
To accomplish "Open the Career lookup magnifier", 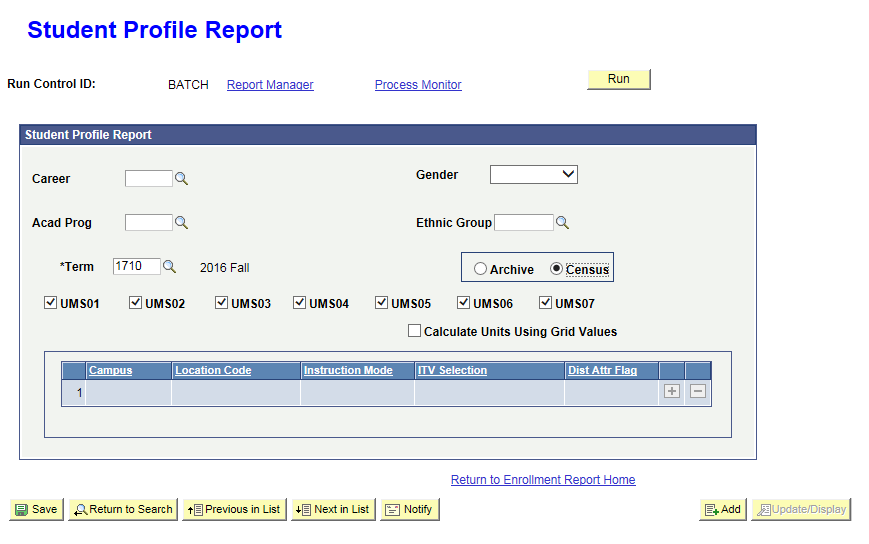I will point(181,178).
